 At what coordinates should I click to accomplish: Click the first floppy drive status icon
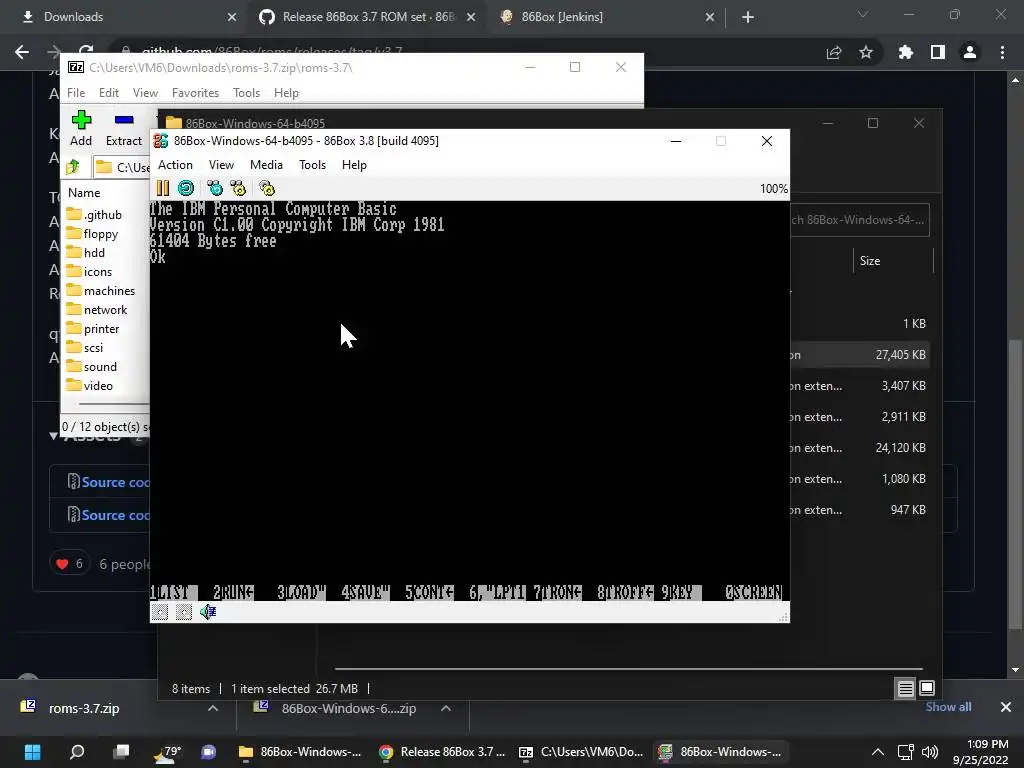click(160, 612)
